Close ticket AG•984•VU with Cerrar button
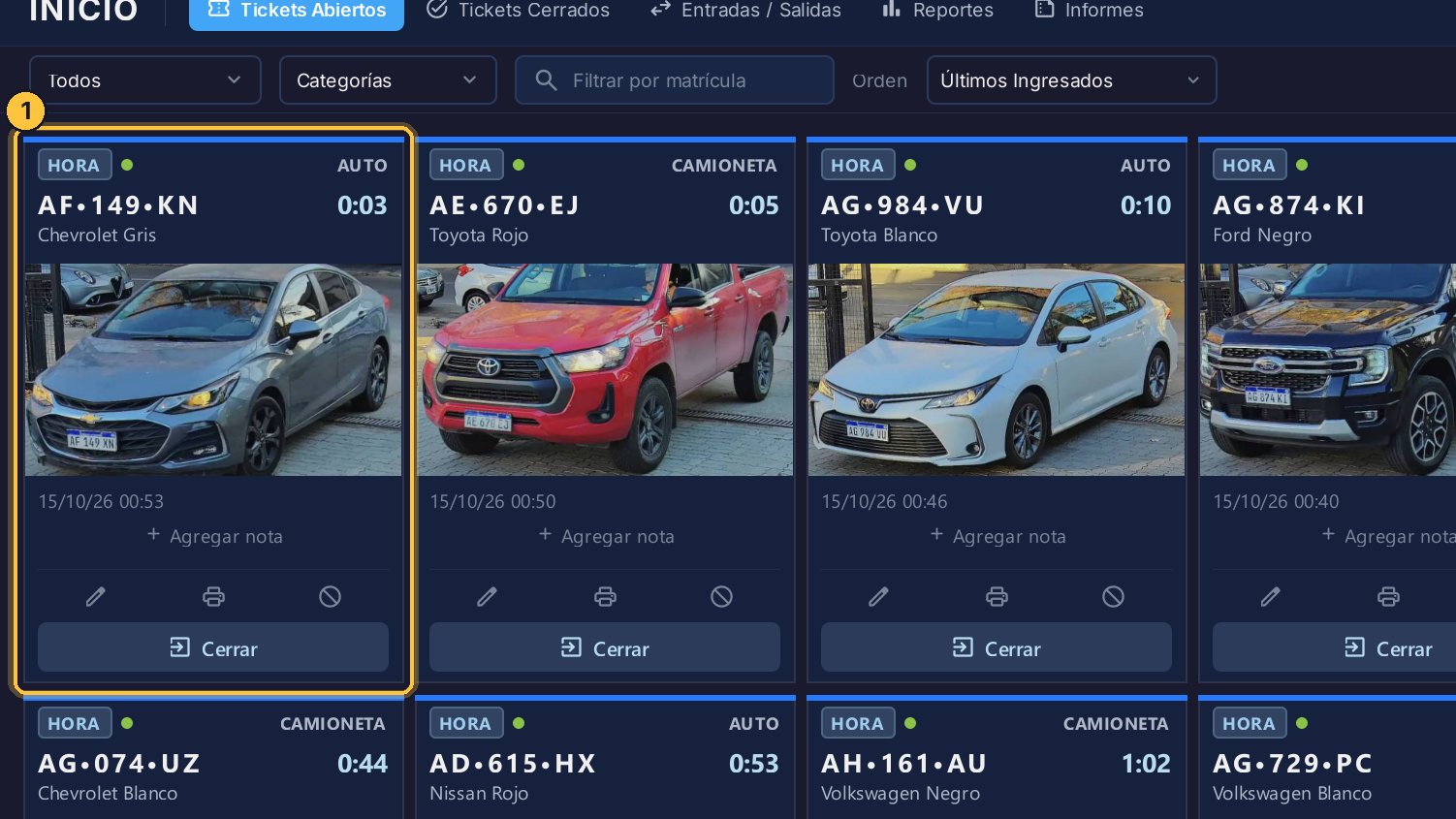The height and width of the screenshot is (819, 1456). pos(997,647)
